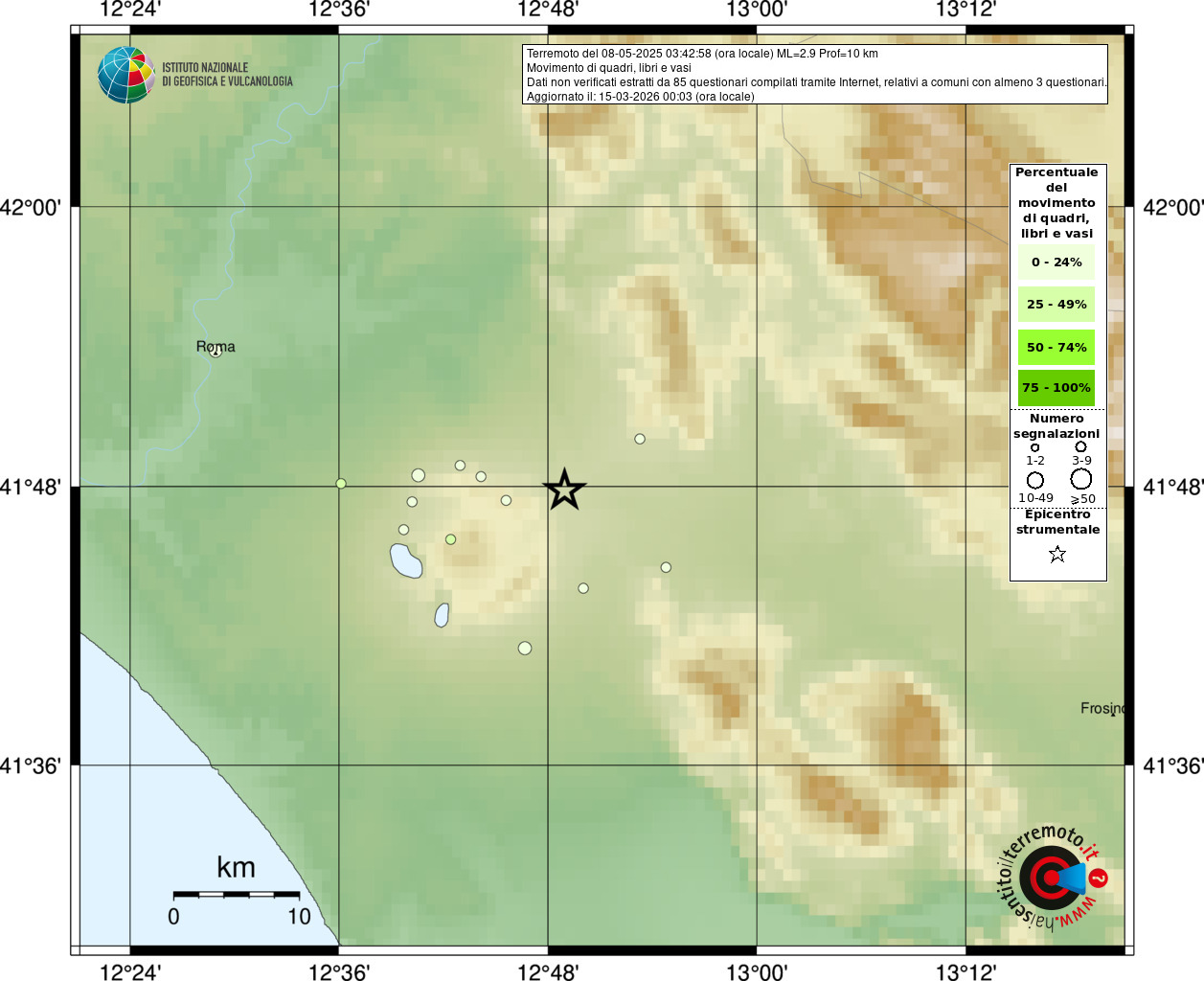Click the '10' value under the scale bar
The height and width of the screenshot is (981, 1204).
[300, 917]
